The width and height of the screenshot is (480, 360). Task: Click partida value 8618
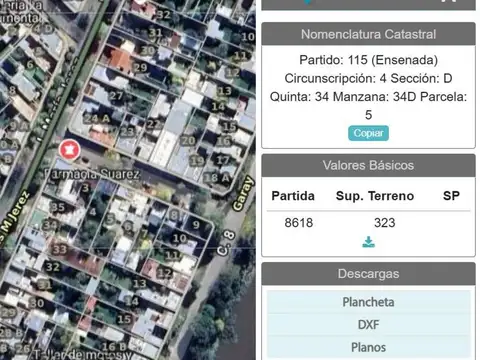(x=299, y=223)
